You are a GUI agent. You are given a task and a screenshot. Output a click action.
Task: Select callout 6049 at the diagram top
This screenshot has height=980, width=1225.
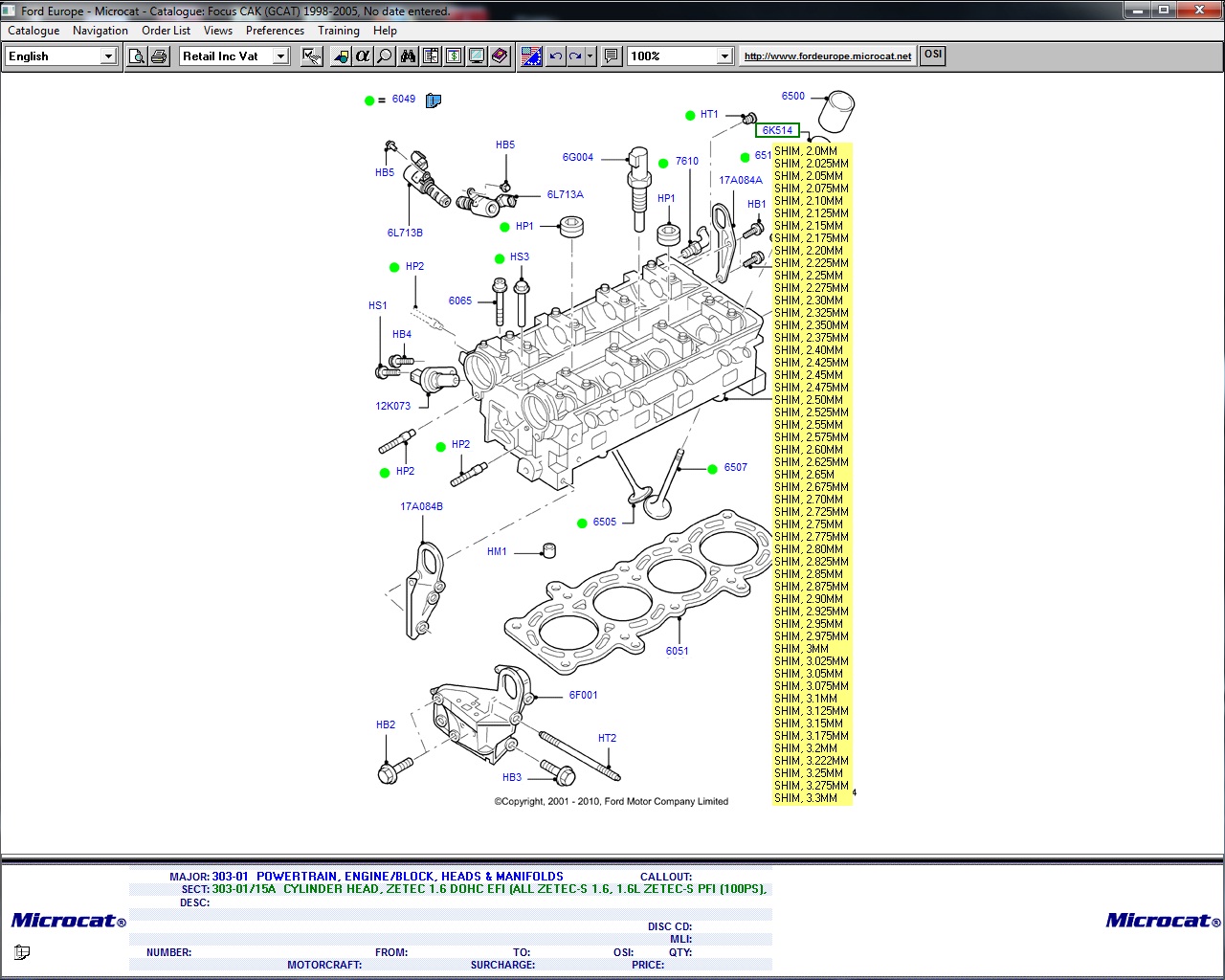click(x=404, y=100)
